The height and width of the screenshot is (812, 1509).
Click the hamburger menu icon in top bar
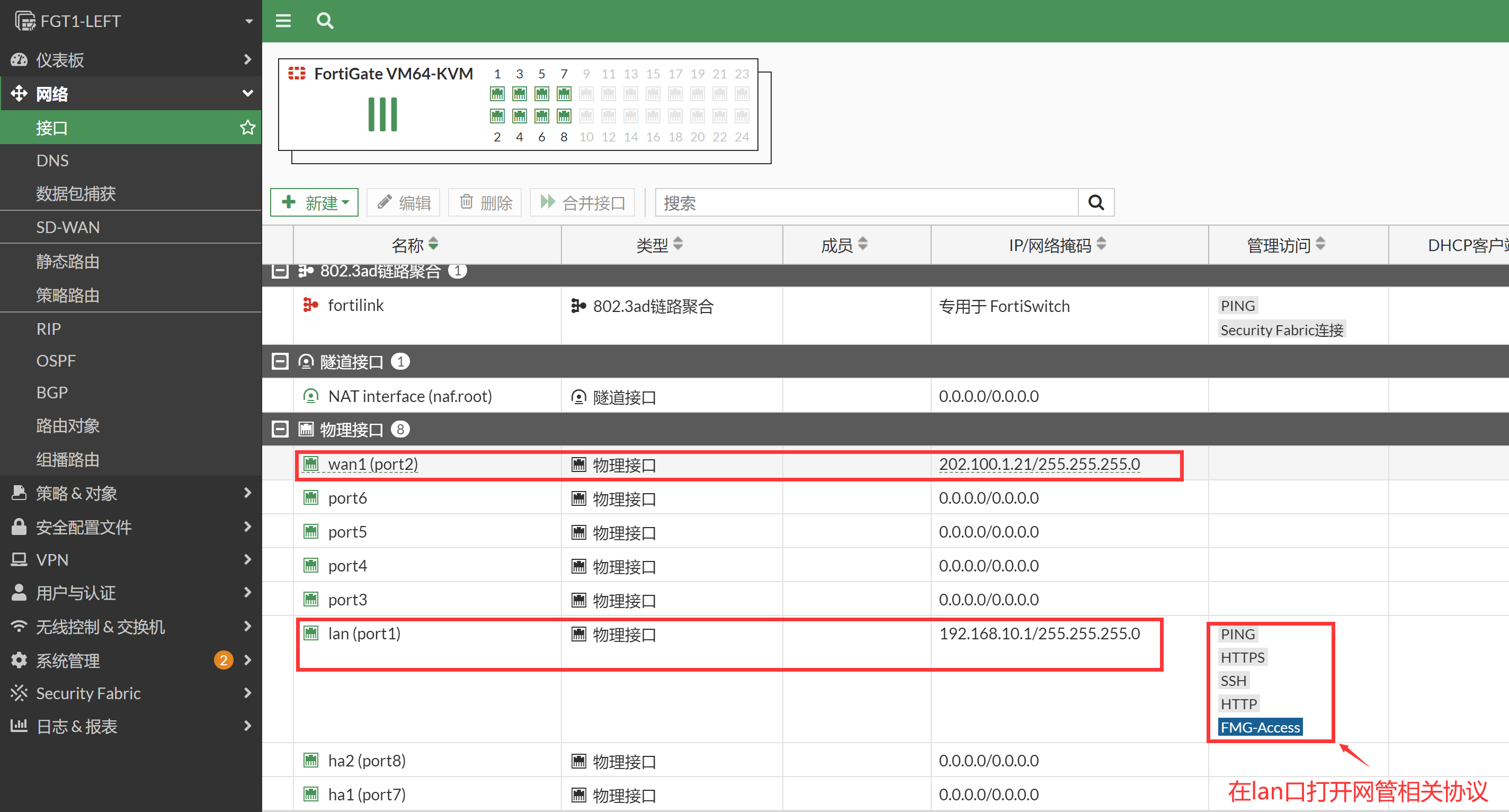click(283, 21)
